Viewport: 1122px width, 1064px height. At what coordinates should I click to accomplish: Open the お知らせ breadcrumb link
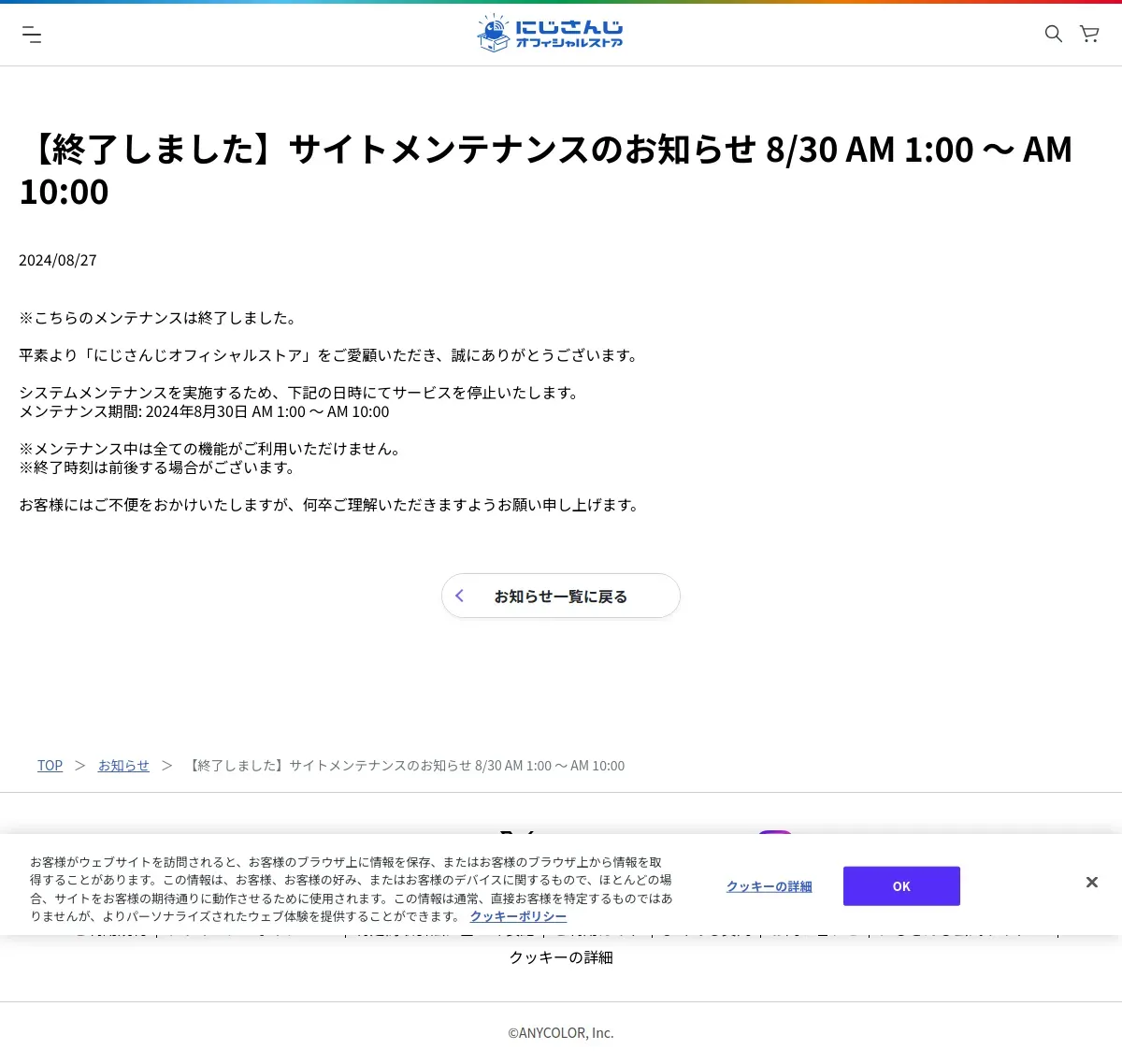(123, 765)
